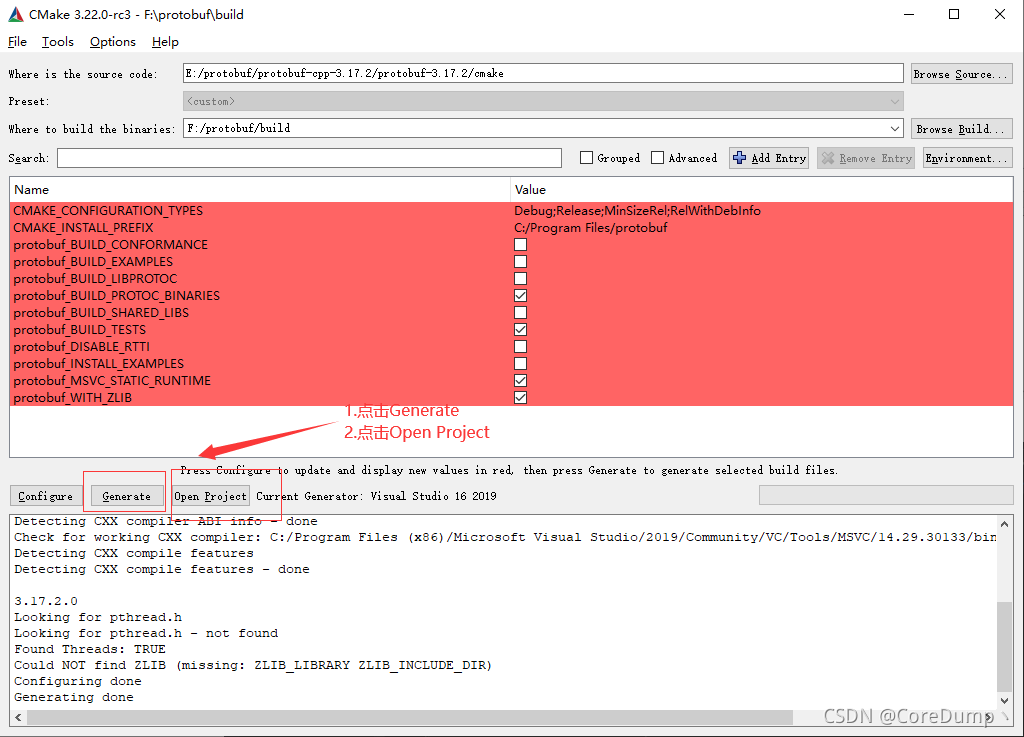Check protobuf_INSTALL_EXAMPLES checkbox
Viewport: 1024px width, 737px height.
(x=520, y=364)
